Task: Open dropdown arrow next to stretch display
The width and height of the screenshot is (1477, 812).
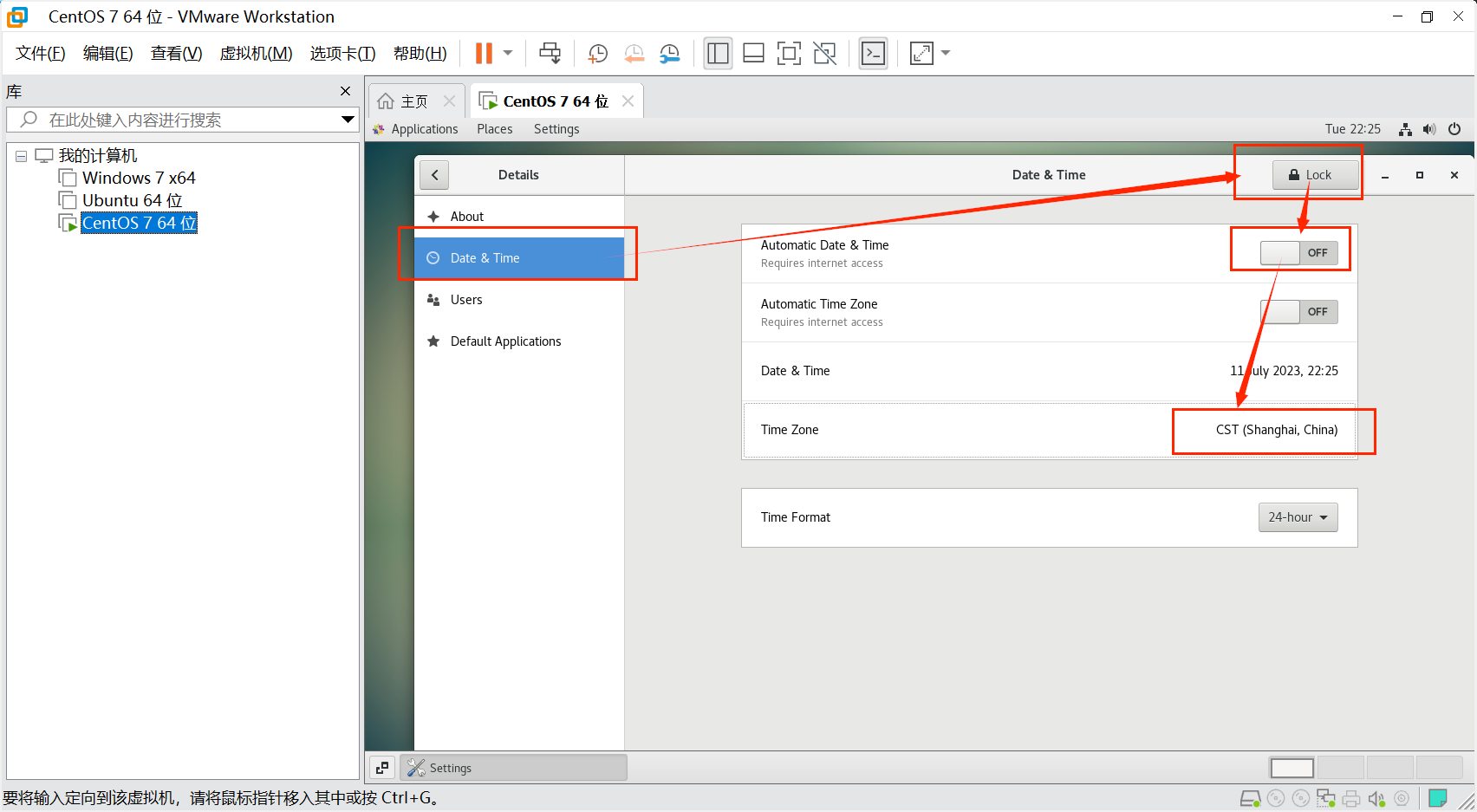Action: pos(946,53)
